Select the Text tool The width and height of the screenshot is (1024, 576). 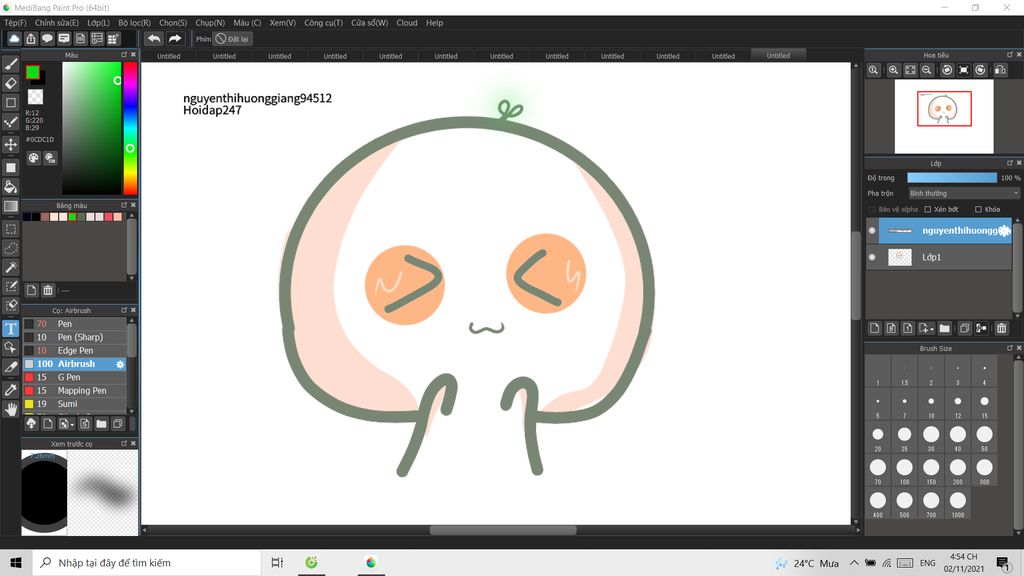coord(10,328)
